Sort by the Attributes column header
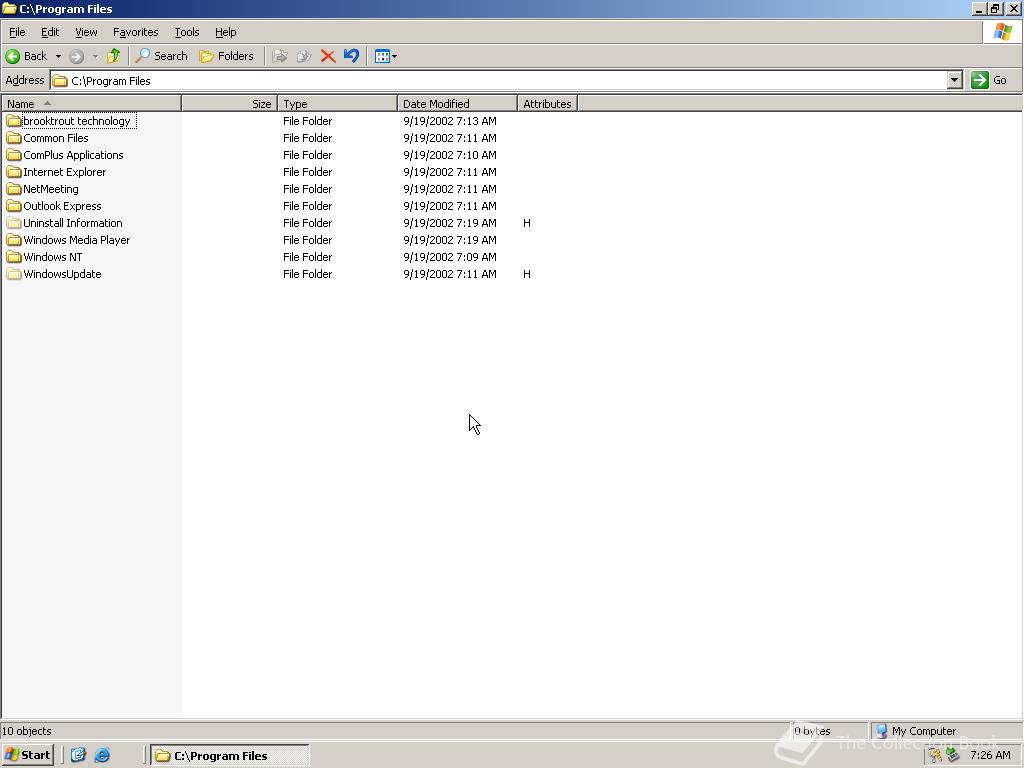The image size is (1024, 768). 547,103
